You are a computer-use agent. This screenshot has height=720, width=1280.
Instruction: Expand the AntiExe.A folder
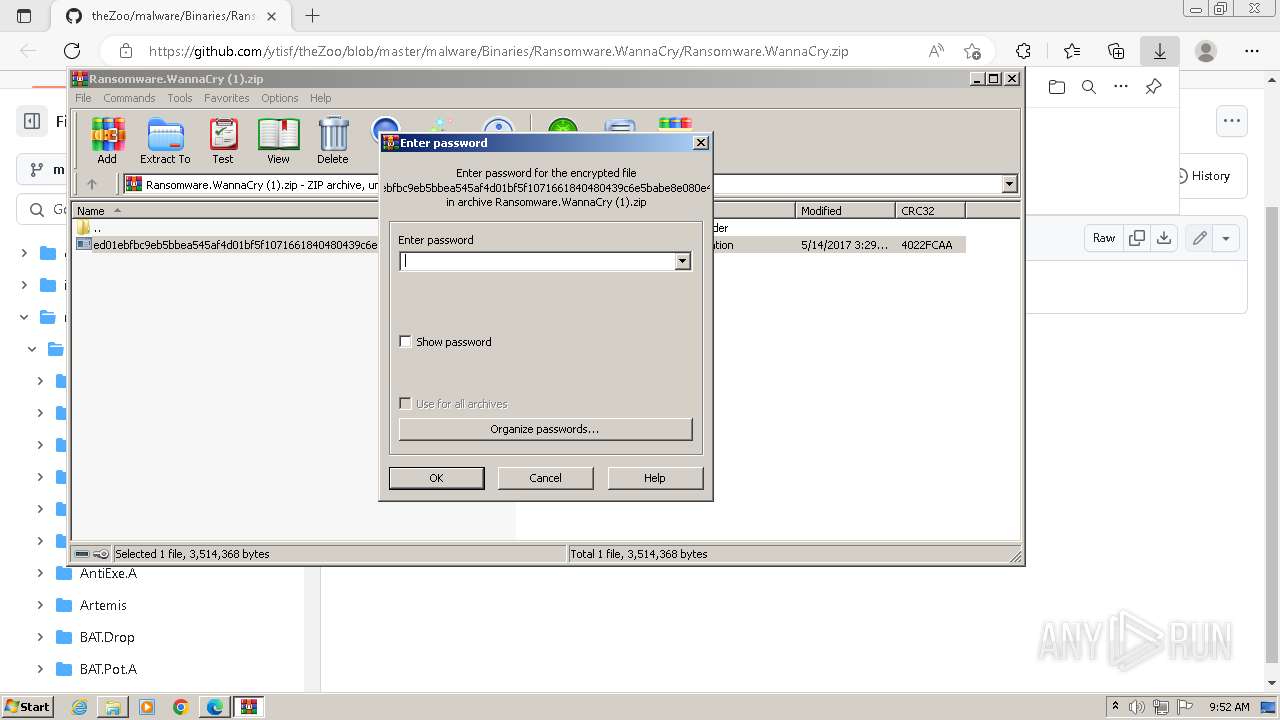point(40,573)
